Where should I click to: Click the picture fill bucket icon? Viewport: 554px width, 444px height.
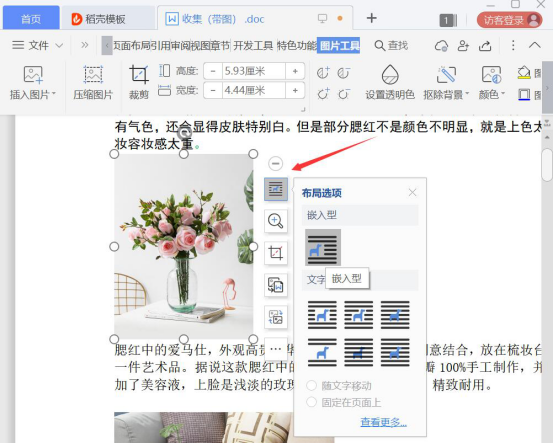(524, 72)
